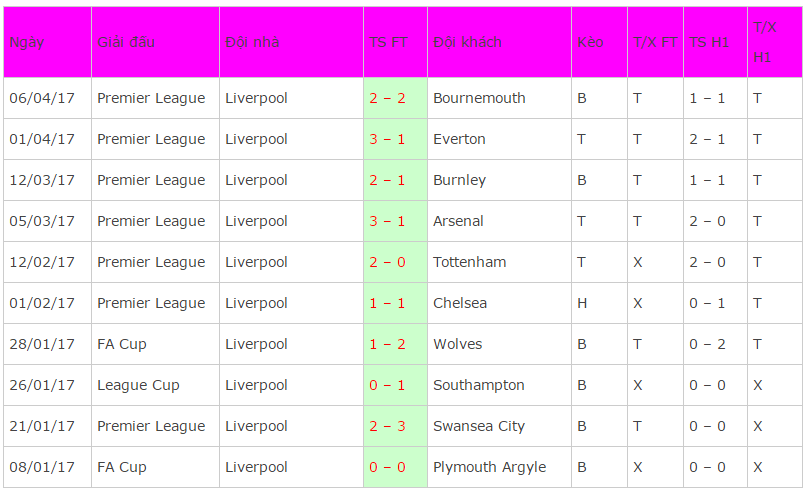Select the Giải đấu column header
Image resolution: width=808 pixels, height=491 pixels.
(x=156, y=42)
